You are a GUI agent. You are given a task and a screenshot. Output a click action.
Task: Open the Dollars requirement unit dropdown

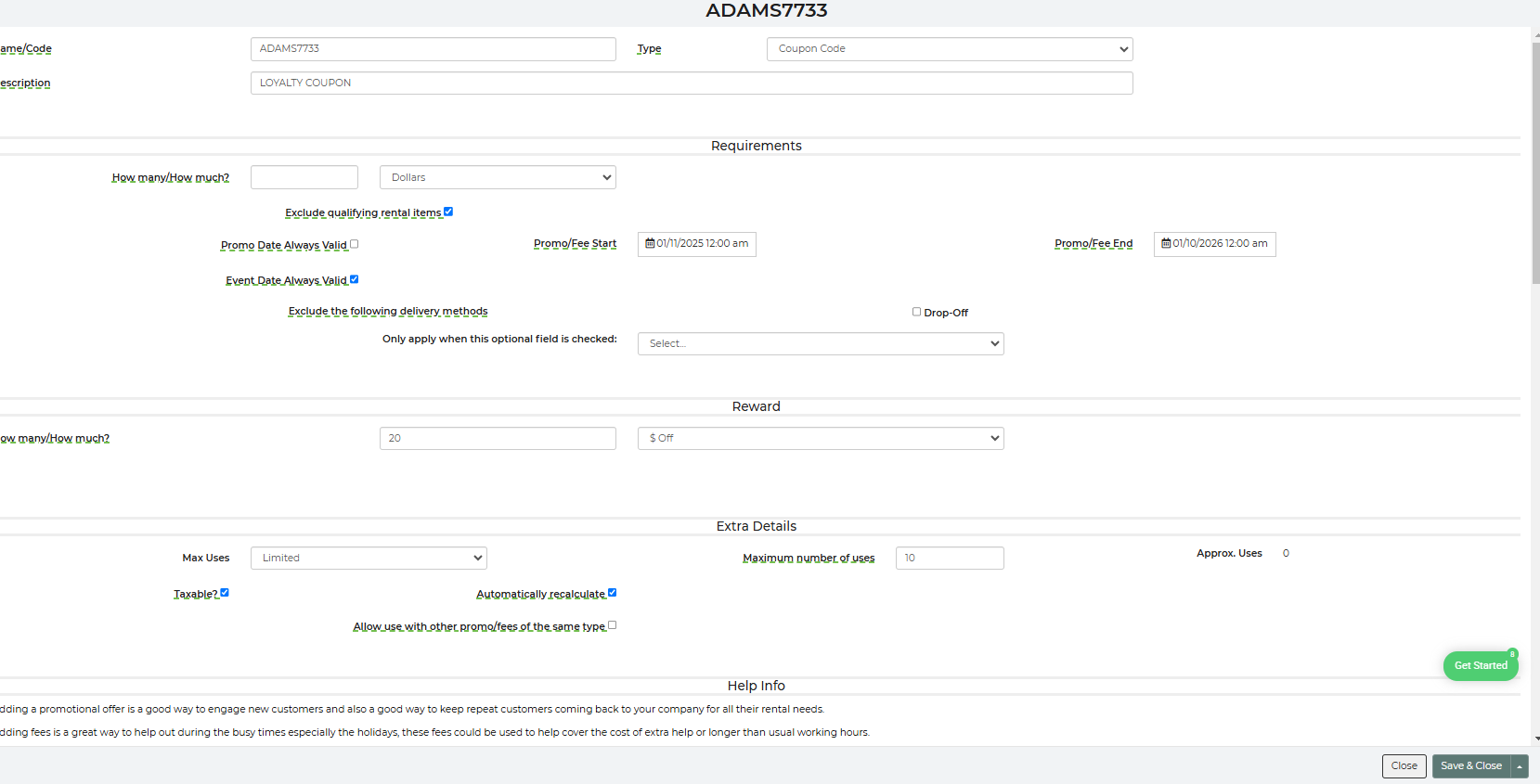[498, 177]
